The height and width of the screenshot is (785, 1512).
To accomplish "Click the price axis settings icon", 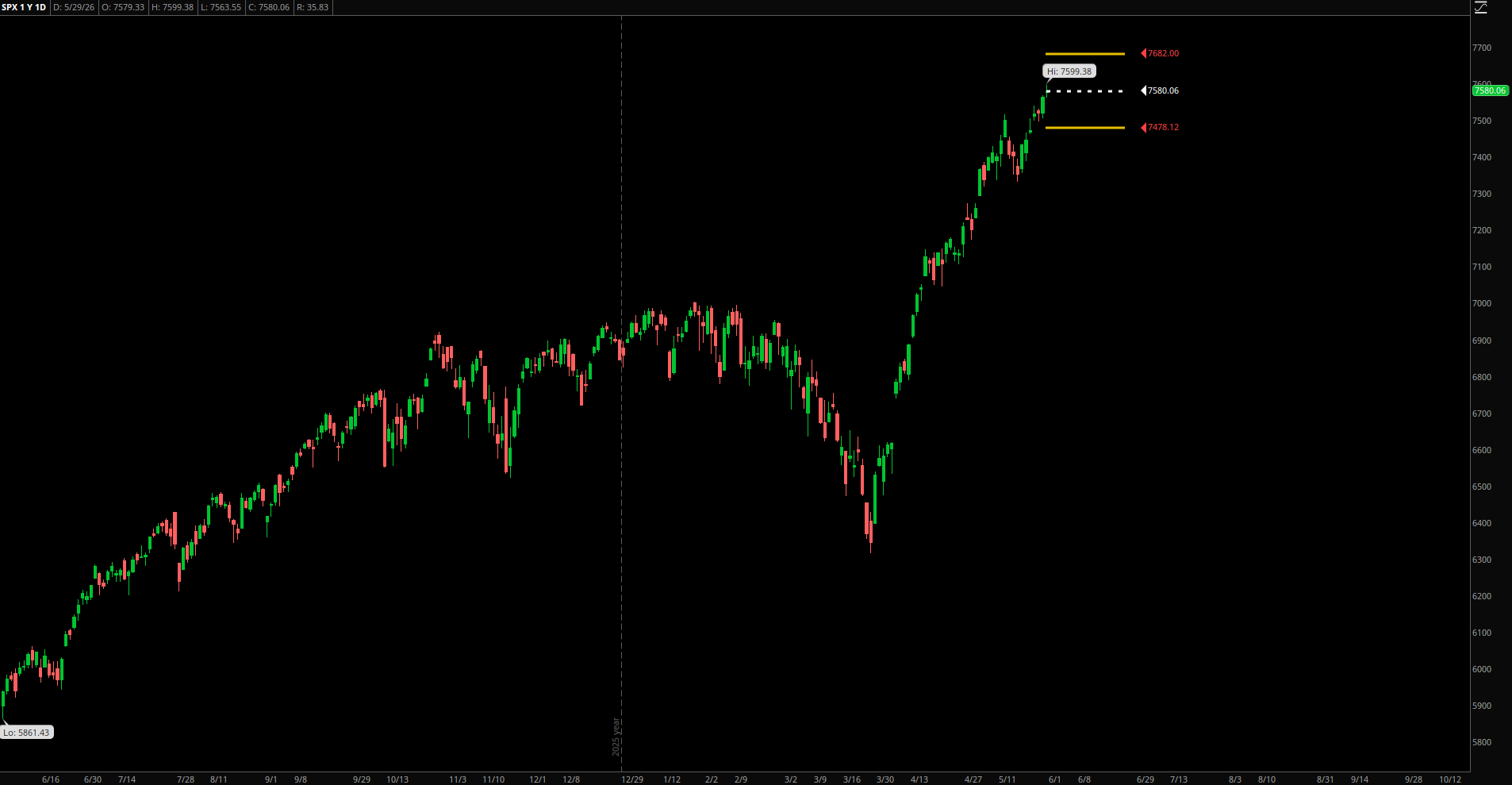I will [x=1481, y=7].
